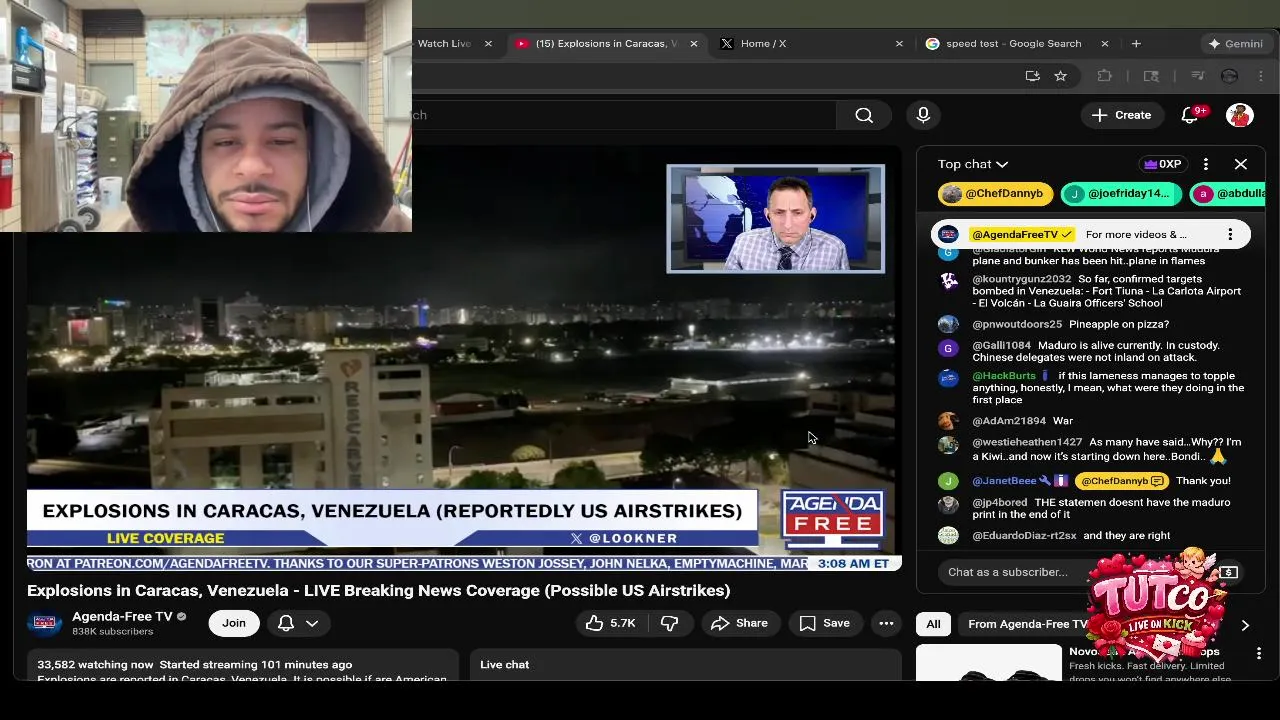
Task: Open Chrome three-dot menu
Action: coord(1260,76)
